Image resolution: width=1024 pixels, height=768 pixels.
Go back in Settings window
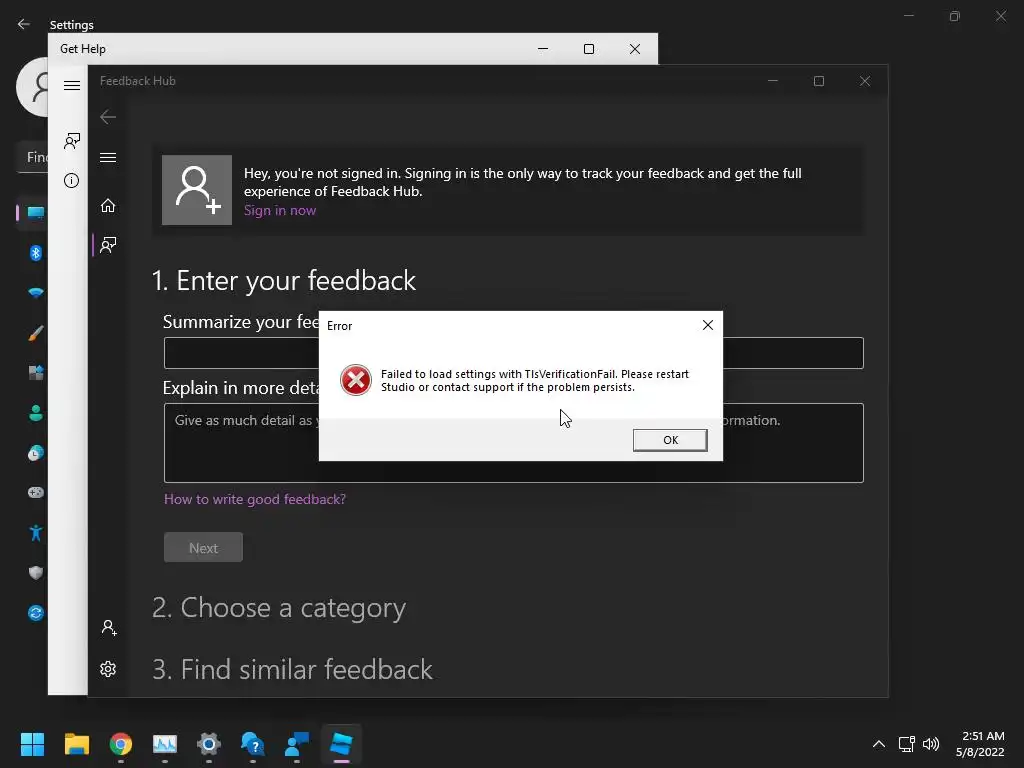[x=24, y=24]
